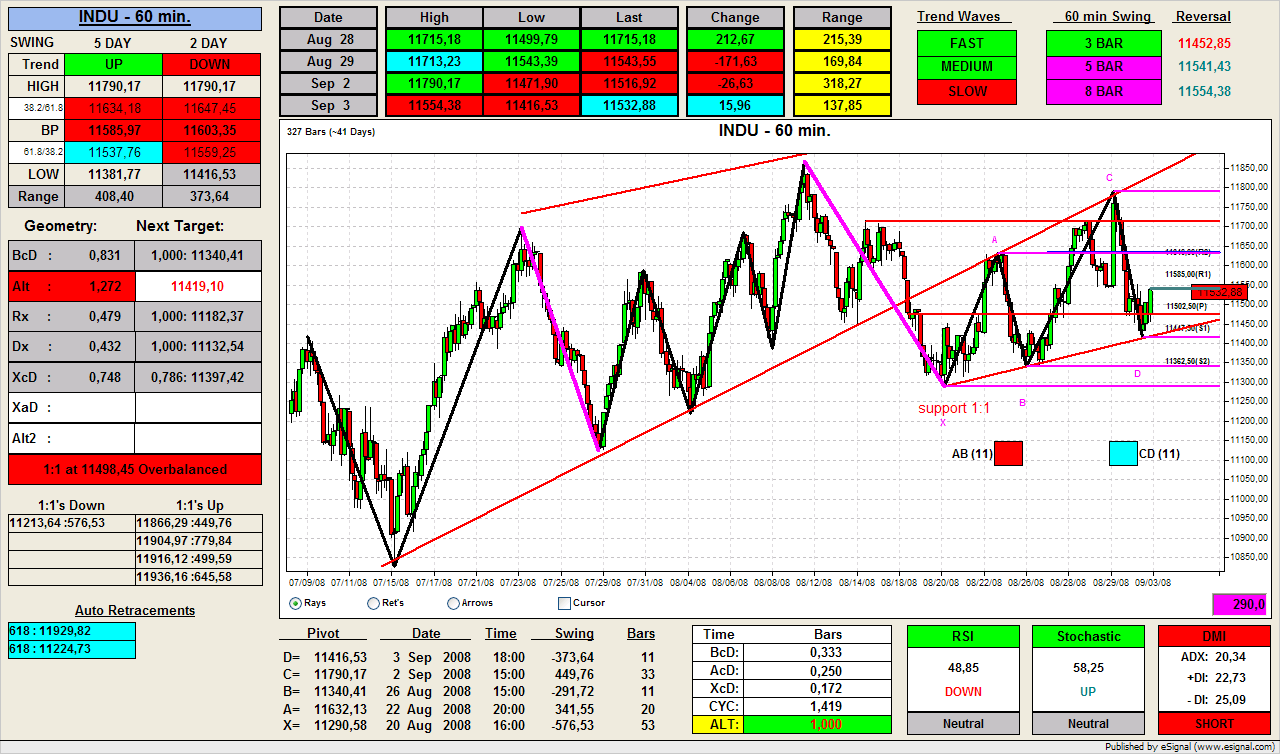The image size is (1280, 754).
Task: Click the Auto Retracements heading
Action: coord(135,610)
